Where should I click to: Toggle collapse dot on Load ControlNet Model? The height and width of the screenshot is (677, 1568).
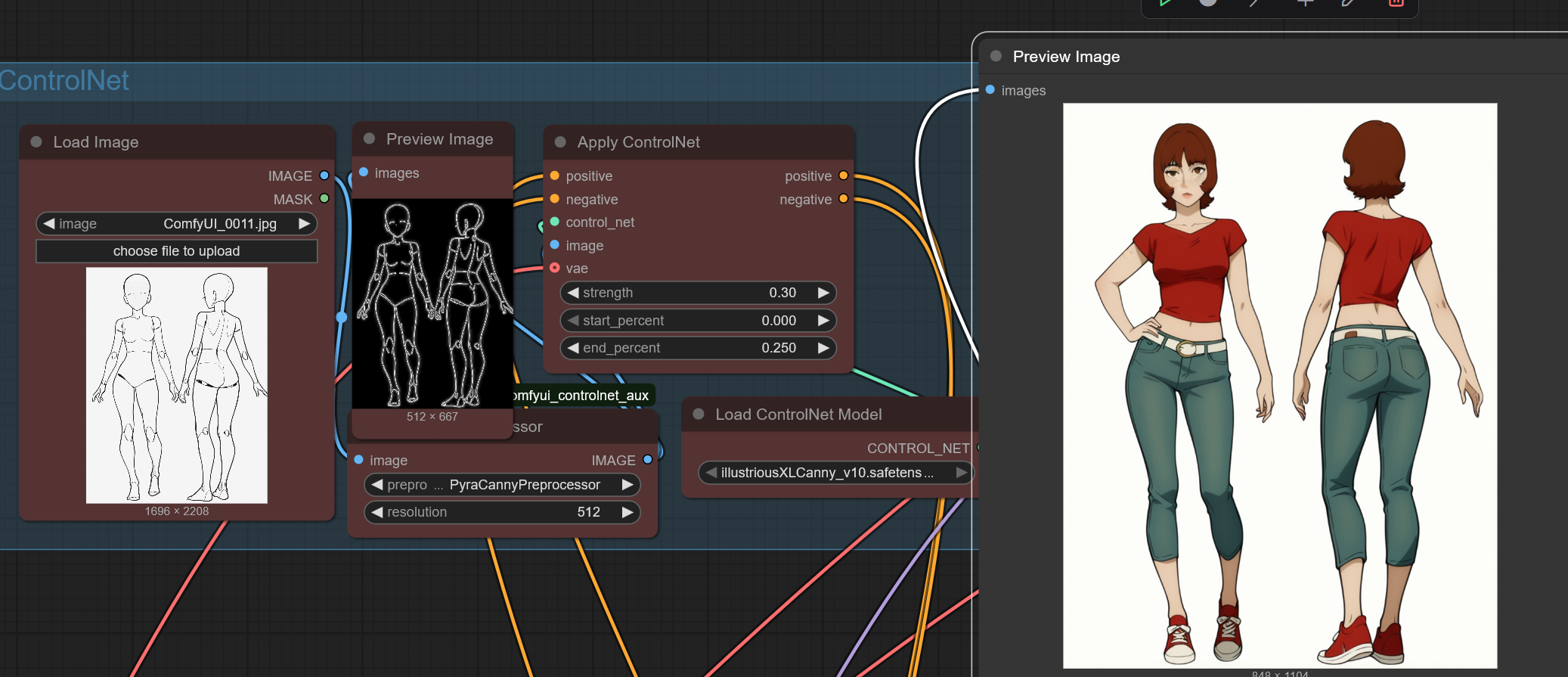coord(699,415)
